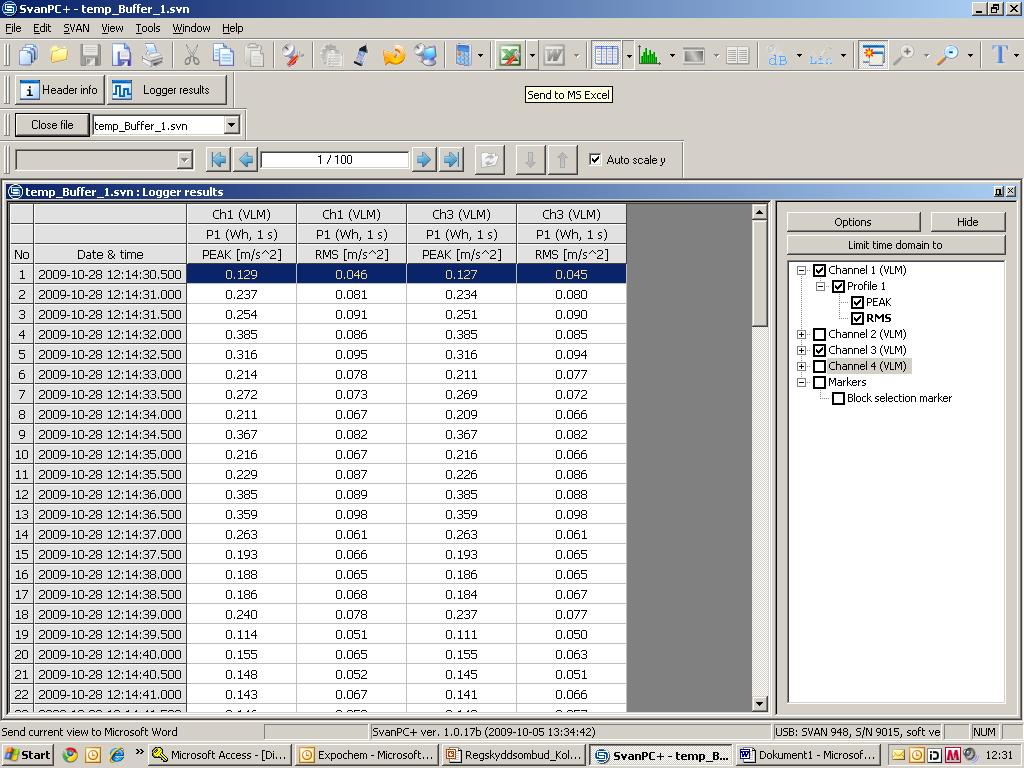Open the Edit menu
The height and width of the screenshot is (768, 1024).
[42, 28]
